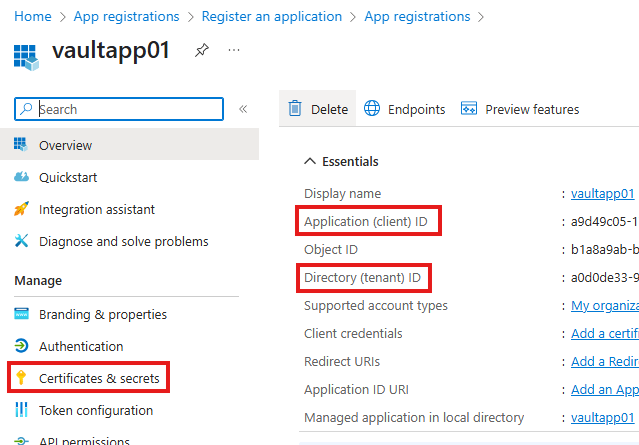Image resolution: width=639 pixels, height=445 pixels.
Task: Select the Object ID value b1a8a9ab
Action: (x=605, y=249)
